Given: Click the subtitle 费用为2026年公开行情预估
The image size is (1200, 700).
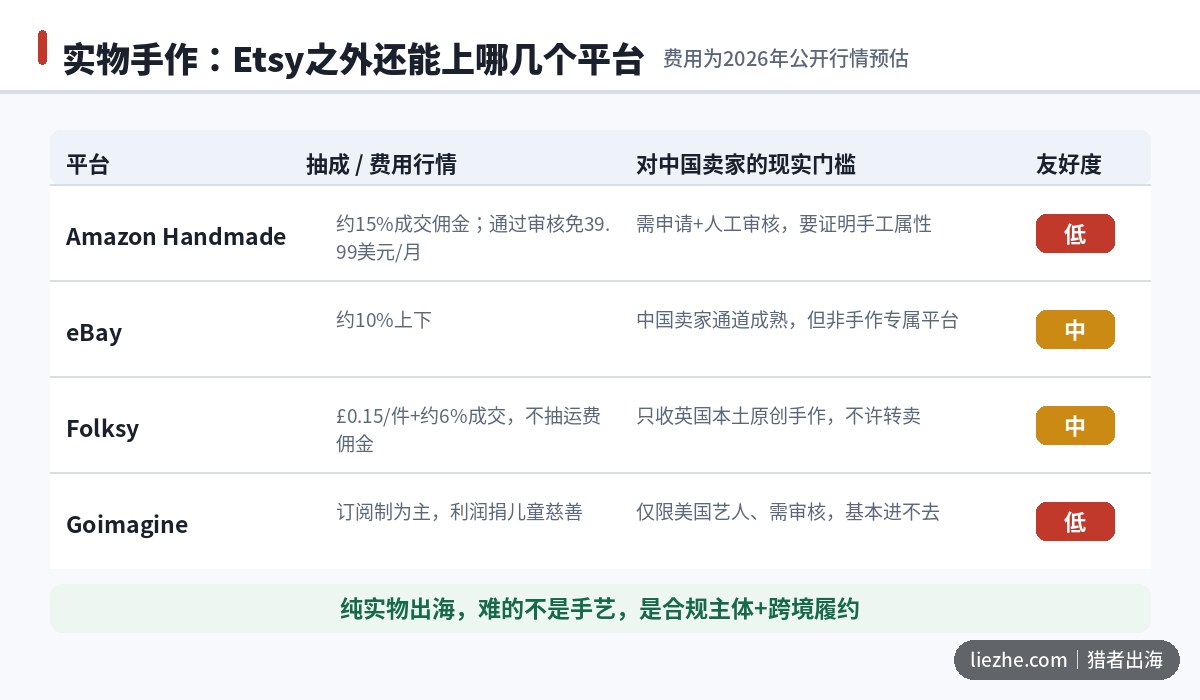Looking at the screenshot, I should (x=785, y=59).
